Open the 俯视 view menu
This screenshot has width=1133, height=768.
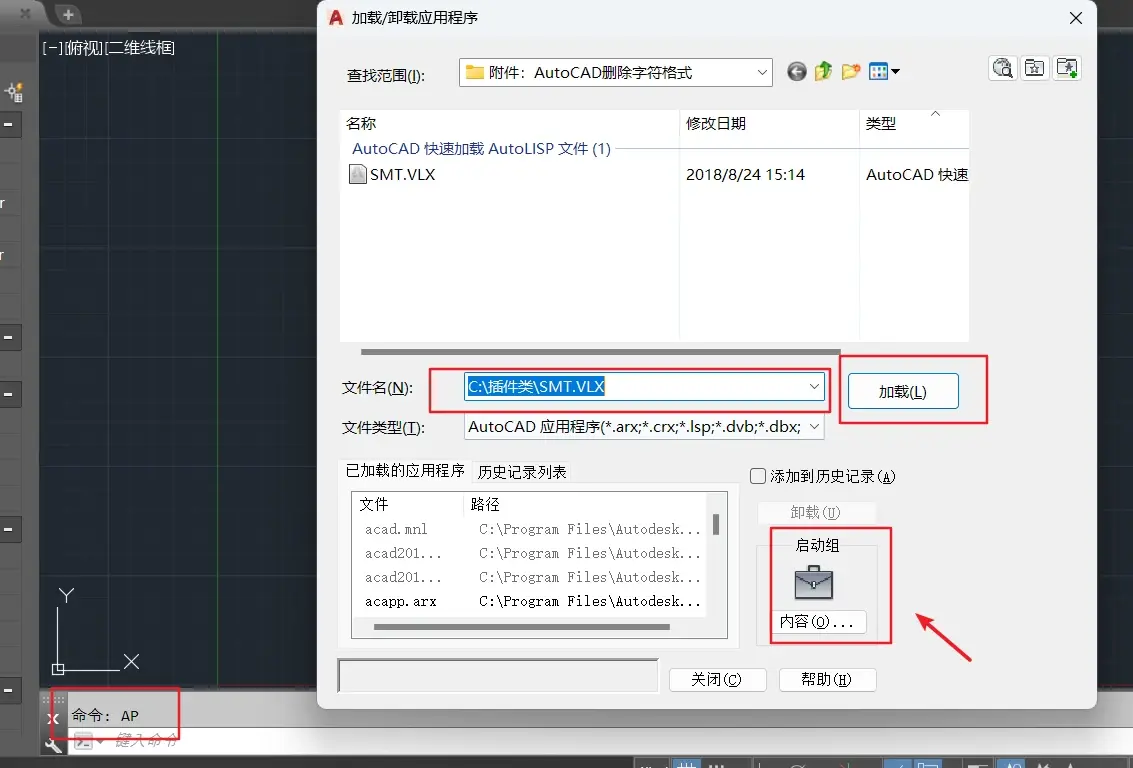[x=84, y=48]
